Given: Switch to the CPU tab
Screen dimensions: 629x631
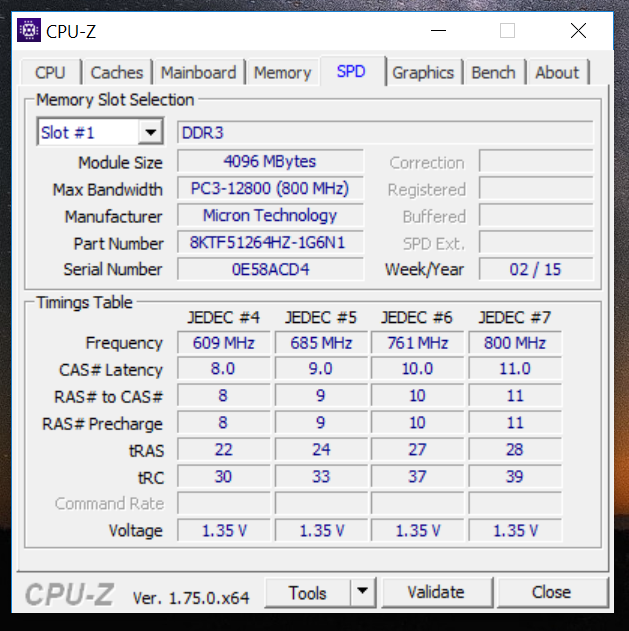Looking at the screenshot, I should coord(50,73).
